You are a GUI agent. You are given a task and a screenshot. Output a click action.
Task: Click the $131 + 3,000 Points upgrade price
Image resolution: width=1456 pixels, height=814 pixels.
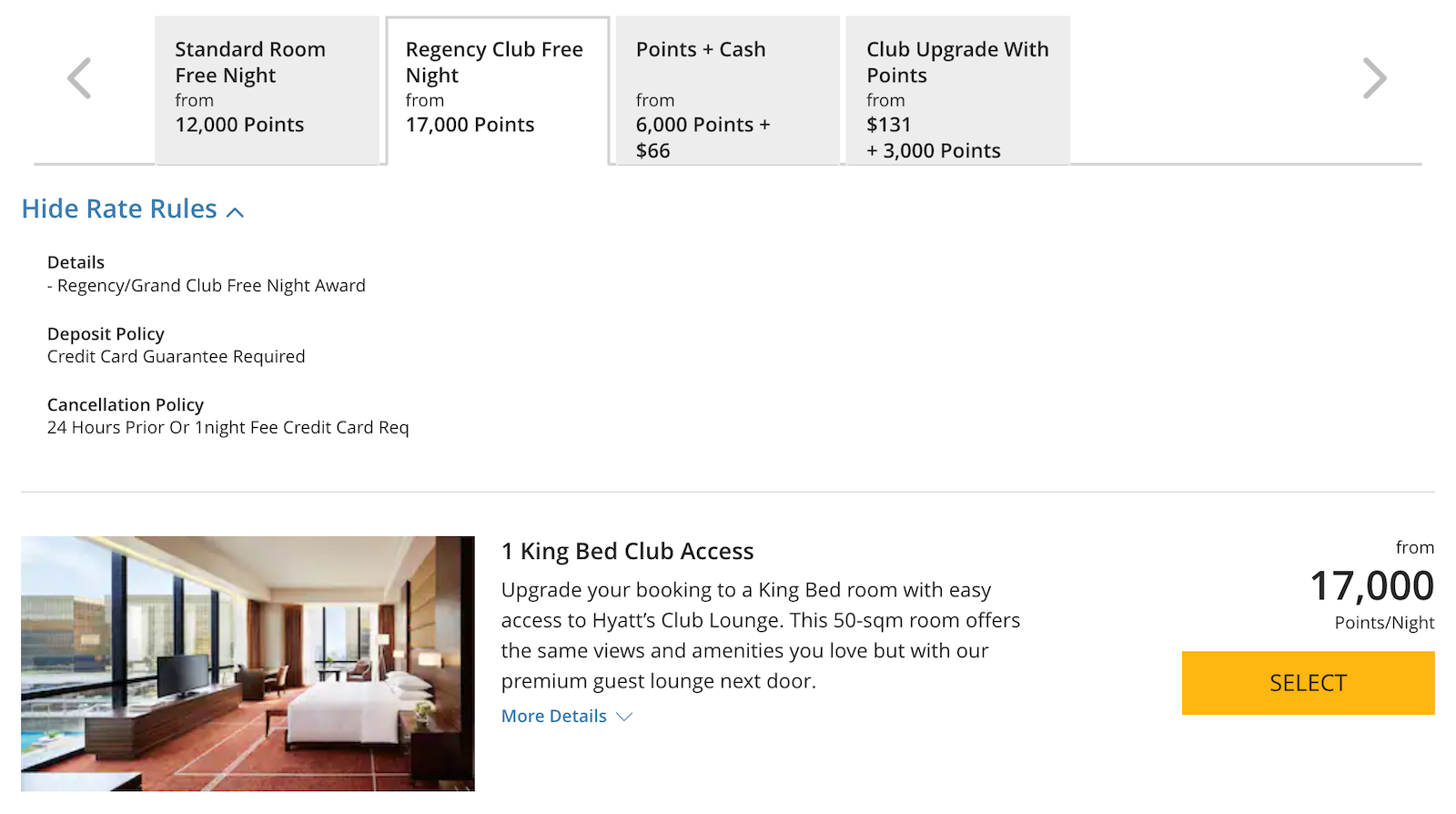934,137
